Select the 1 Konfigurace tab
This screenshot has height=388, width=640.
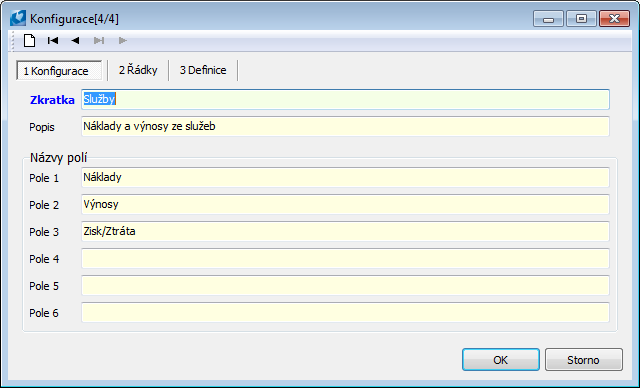point(60,71)
